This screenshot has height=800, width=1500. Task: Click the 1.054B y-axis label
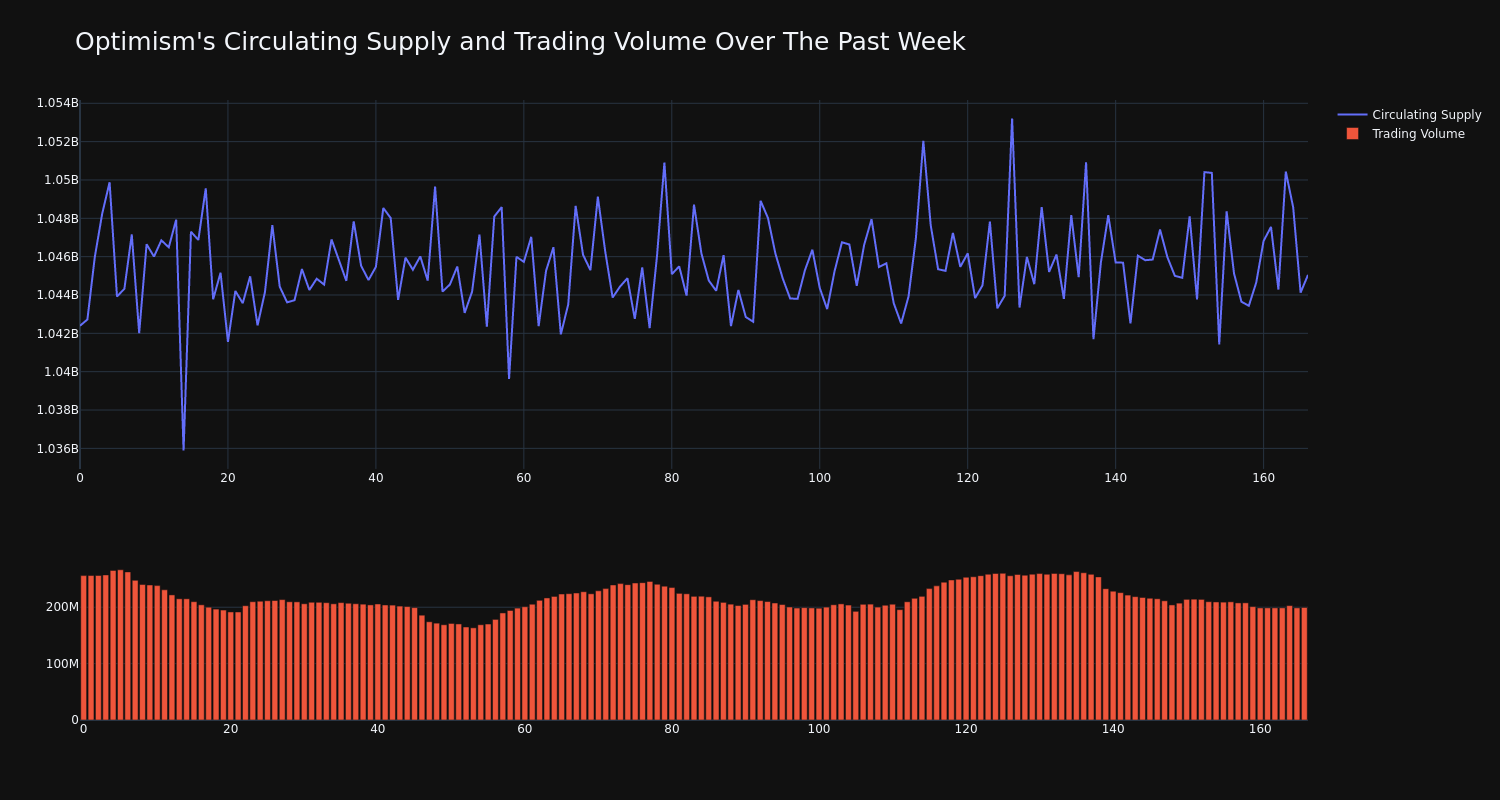click(57, 103)
